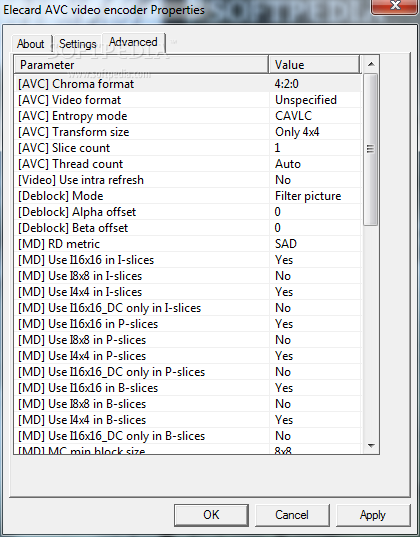Select the Video format parameter
The height and width of the screenshot is (537, 420).
point(188,100)
